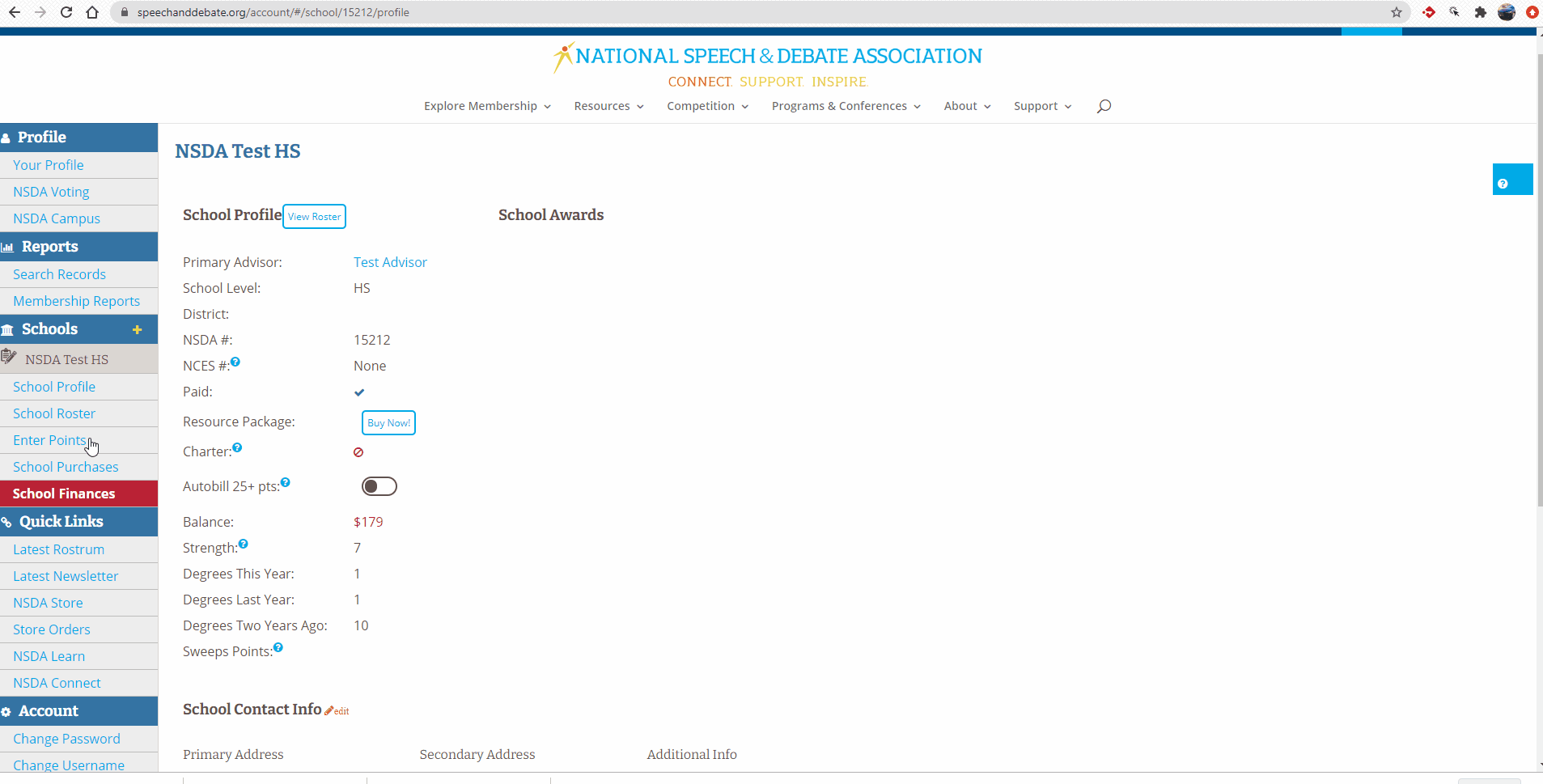
Task: Open the Test Advisor profile link
Action: pos(390,262)
